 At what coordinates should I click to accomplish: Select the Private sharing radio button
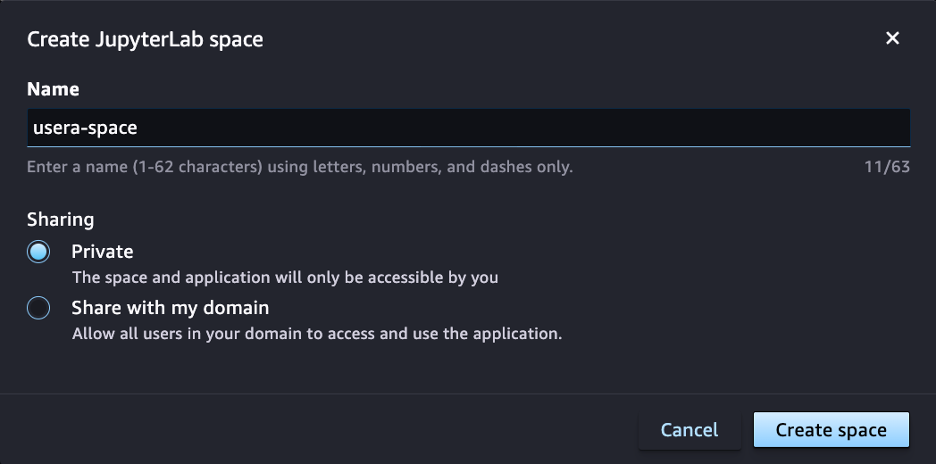point(39,252)
